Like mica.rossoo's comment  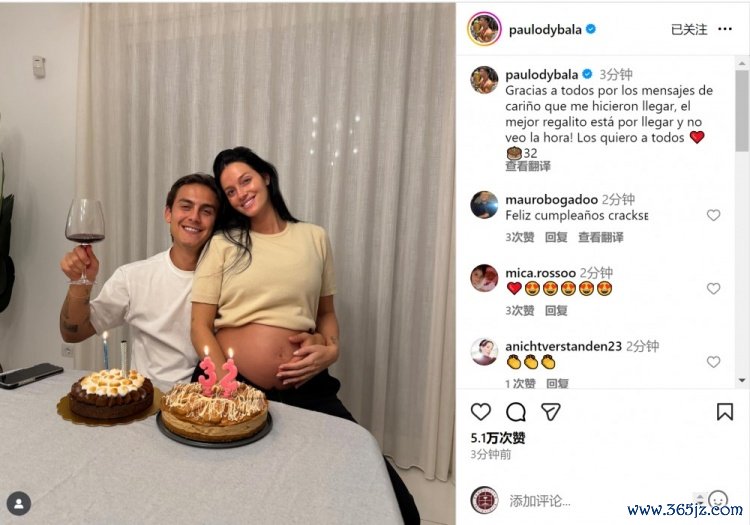click(x=713, y=288)
